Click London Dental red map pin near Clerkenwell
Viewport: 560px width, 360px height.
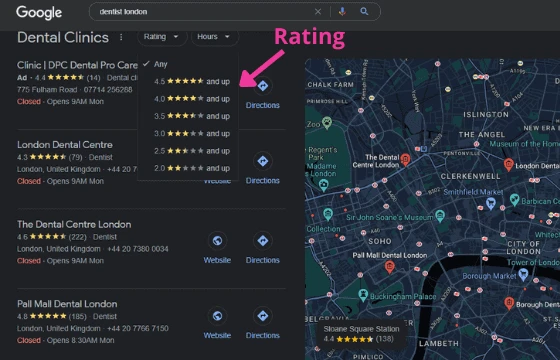(509, 164)
